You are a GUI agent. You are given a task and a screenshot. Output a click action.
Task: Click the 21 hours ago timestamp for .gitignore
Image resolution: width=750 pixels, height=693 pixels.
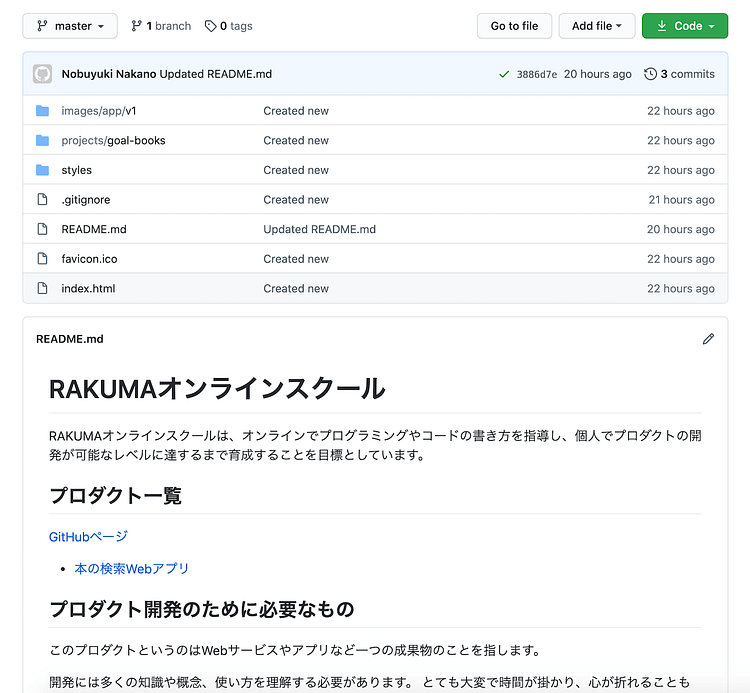click(682, 200)
